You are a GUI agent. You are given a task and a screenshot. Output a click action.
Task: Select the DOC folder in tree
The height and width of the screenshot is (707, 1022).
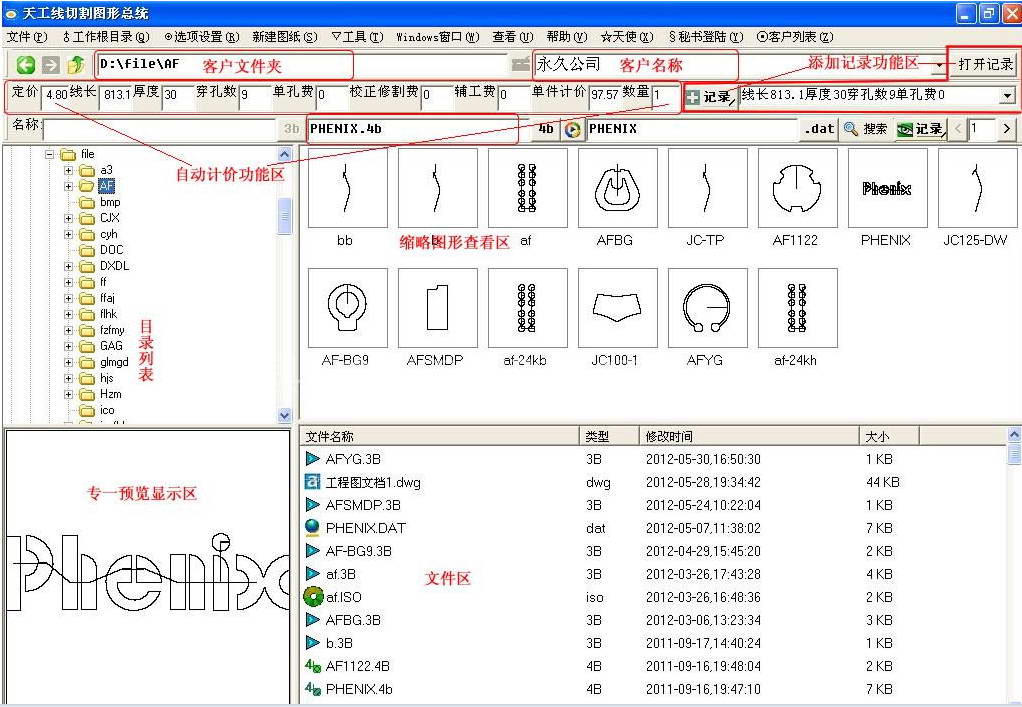pyautogui.click(x=111, y=250)
